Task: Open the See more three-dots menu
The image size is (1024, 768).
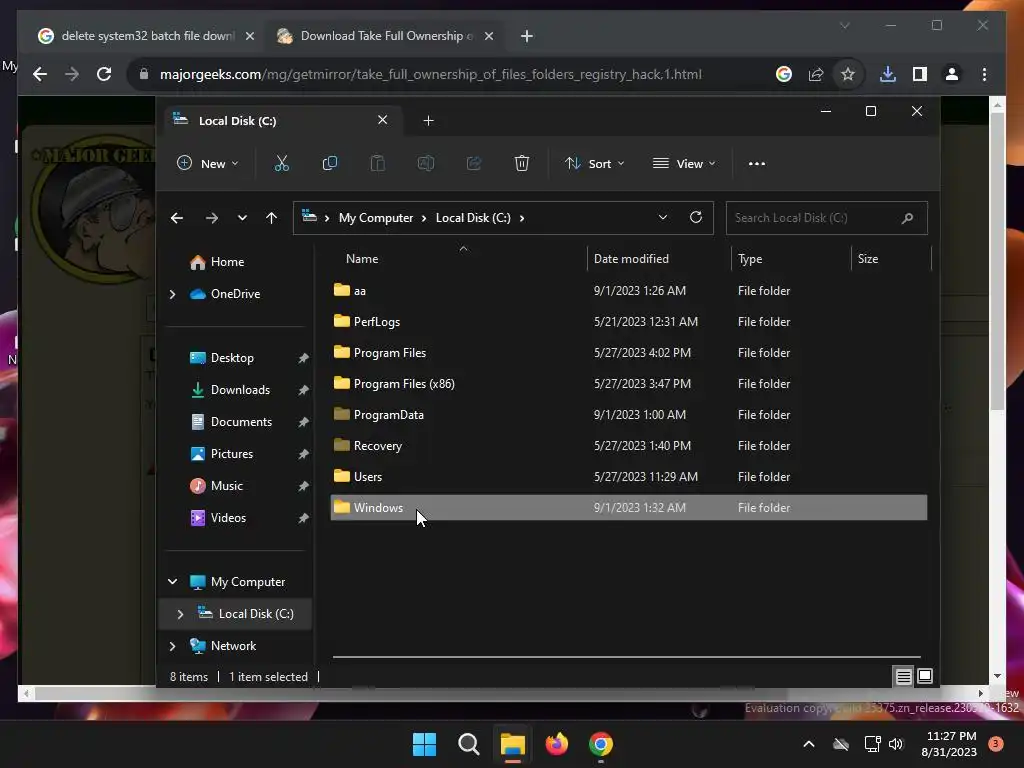Action: click(x=757, y=163)
